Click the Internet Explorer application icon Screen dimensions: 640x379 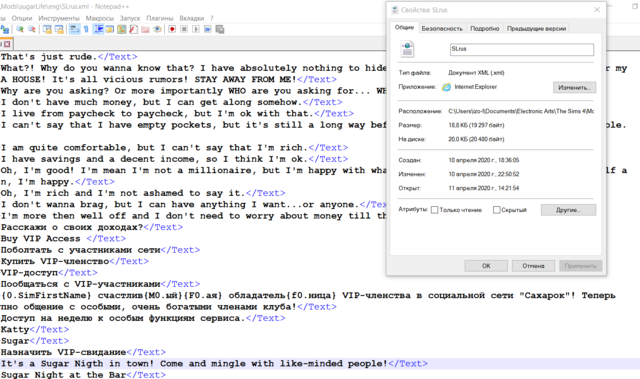[447, 87]
